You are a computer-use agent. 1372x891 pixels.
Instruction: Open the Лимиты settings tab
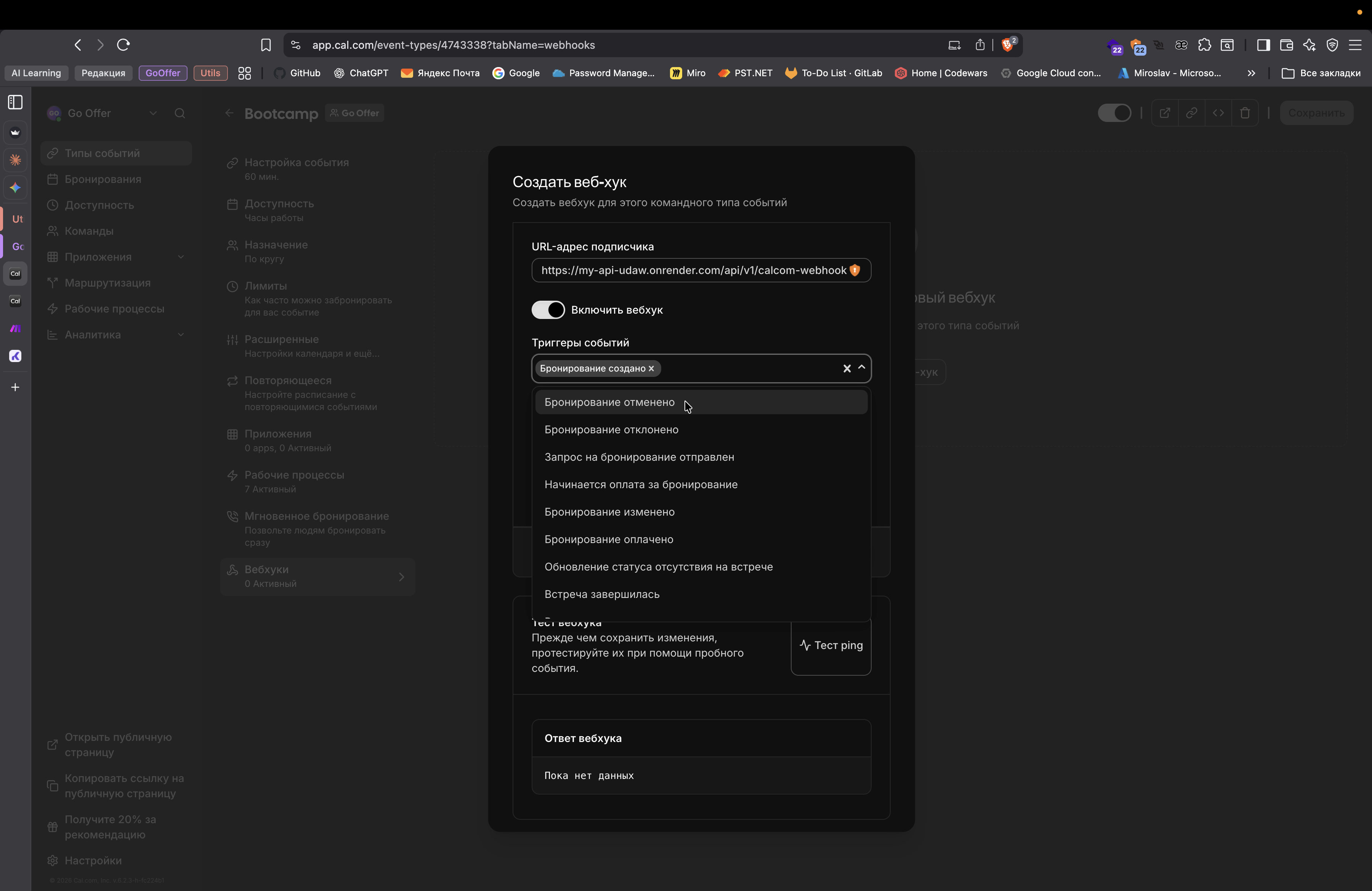265,286
